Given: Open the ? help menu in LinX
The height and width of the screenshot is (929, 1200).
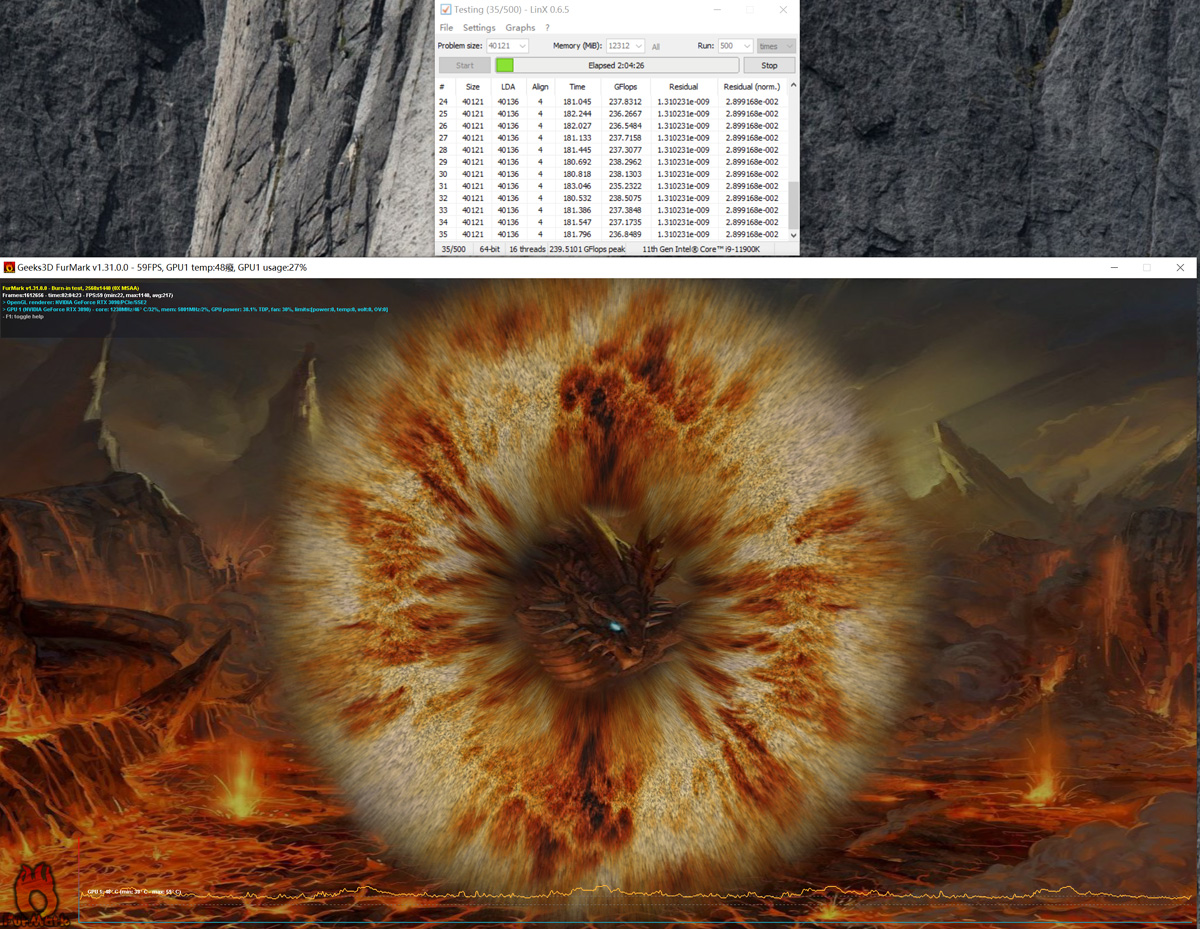Looking at the screenshot, I should point(547,28).
